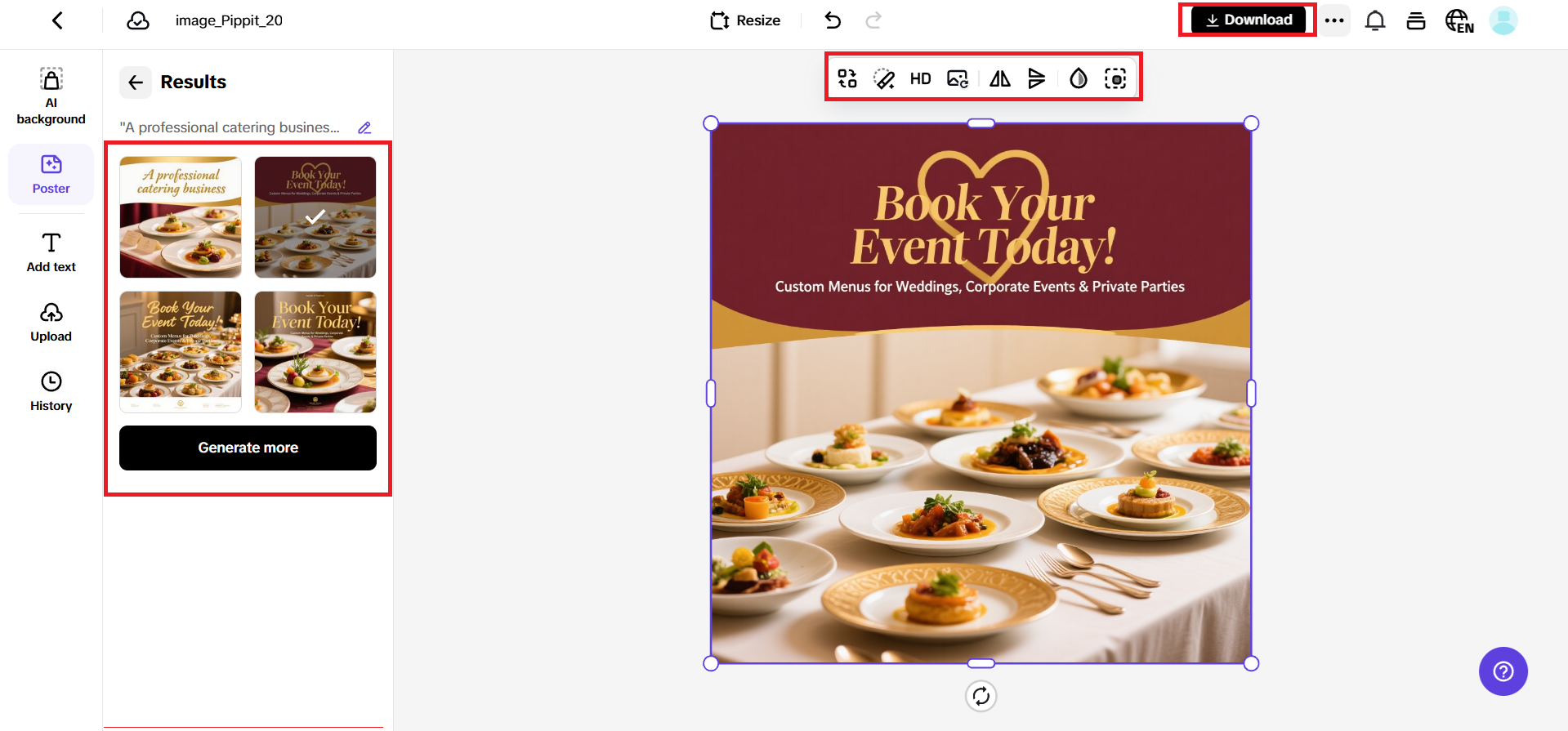Viewport: 1568px width, 731px height.
Task: Change language via the globe EN icon
Action: 1459,21
